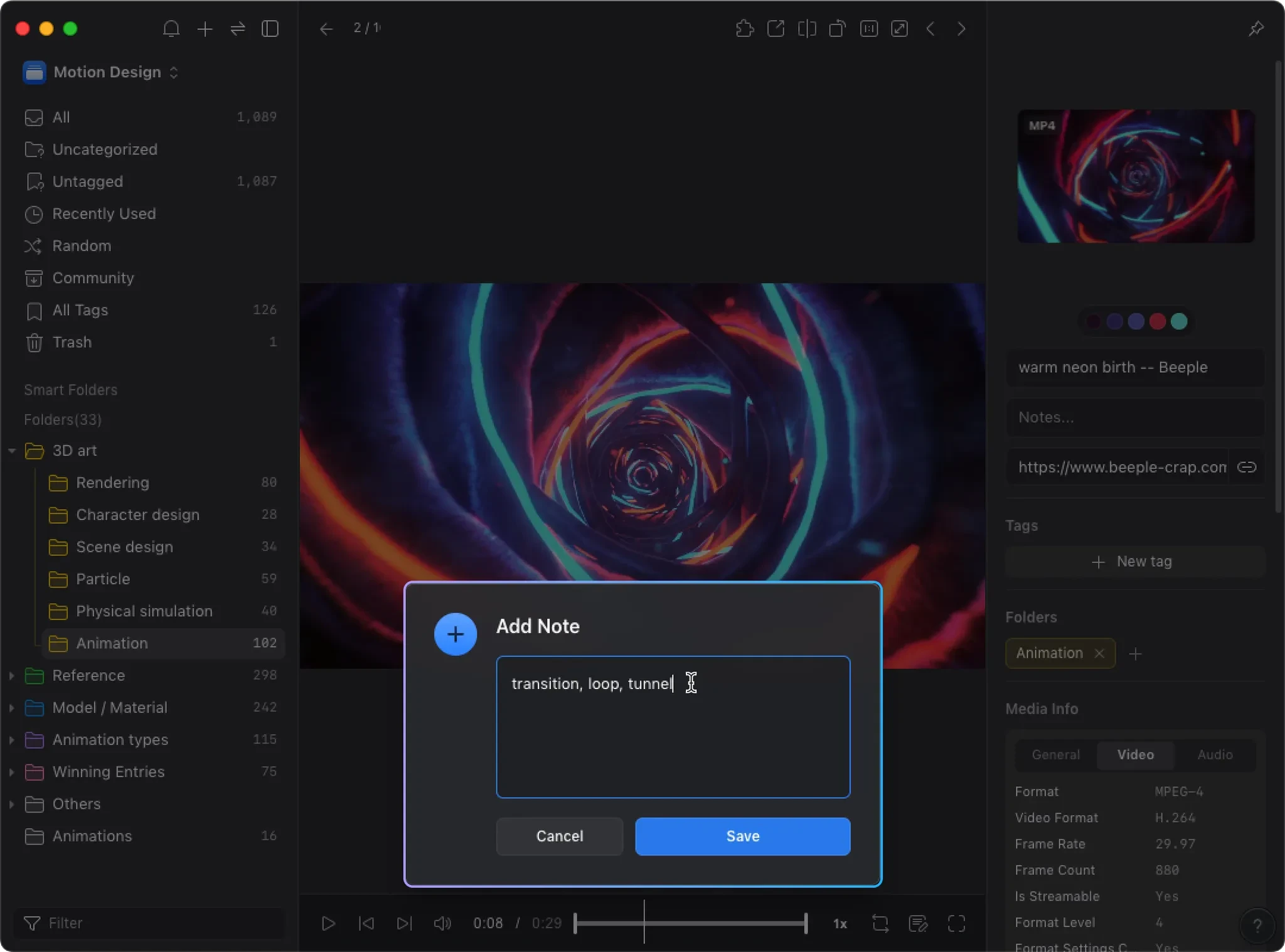Click the MP4 video thumbnail
The height and width of the screenshot is (952, 1285).
[1136, 176]
